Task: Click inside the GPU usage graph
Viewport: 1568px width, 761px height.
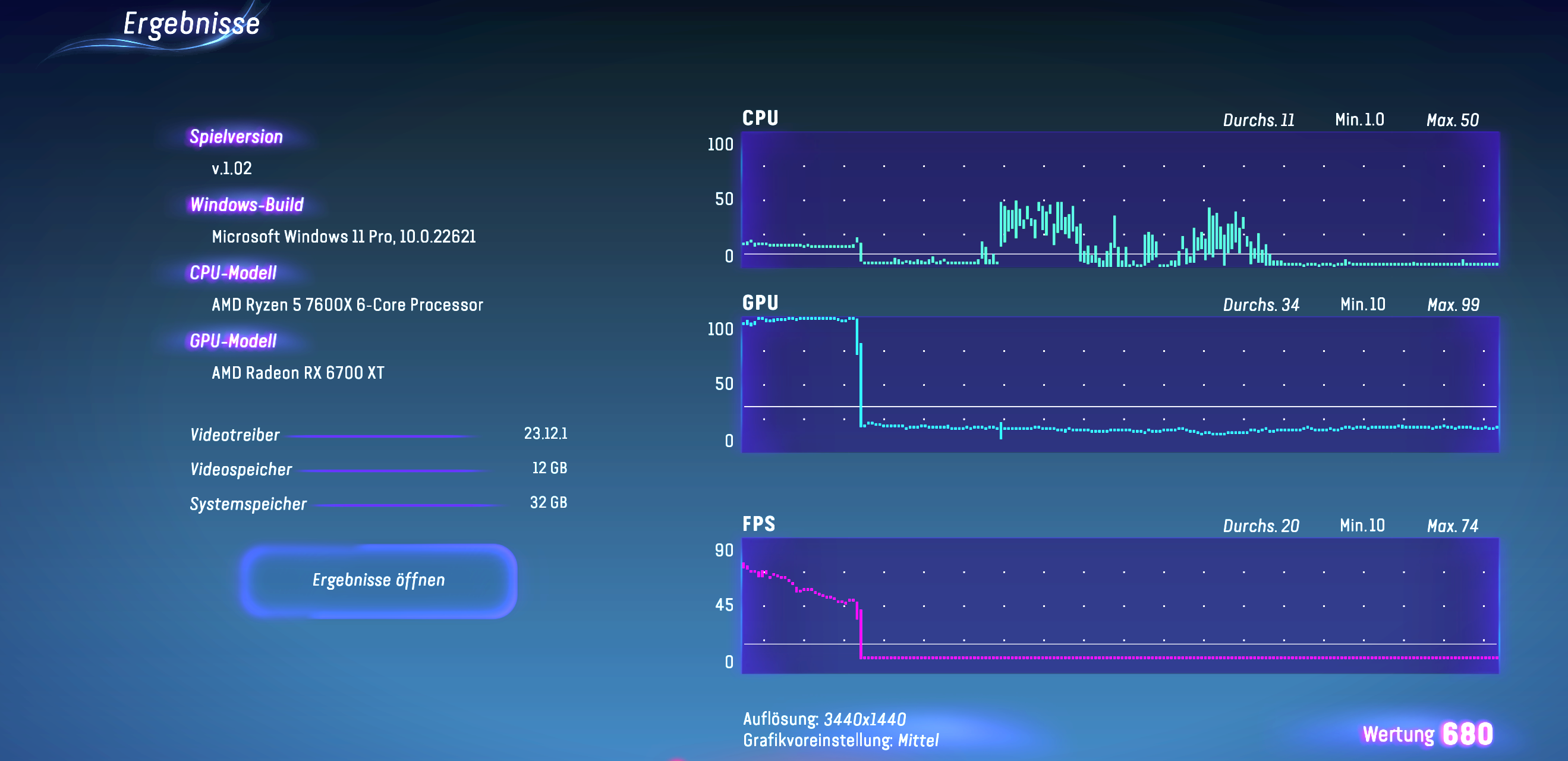Action: coord(1120,384)
